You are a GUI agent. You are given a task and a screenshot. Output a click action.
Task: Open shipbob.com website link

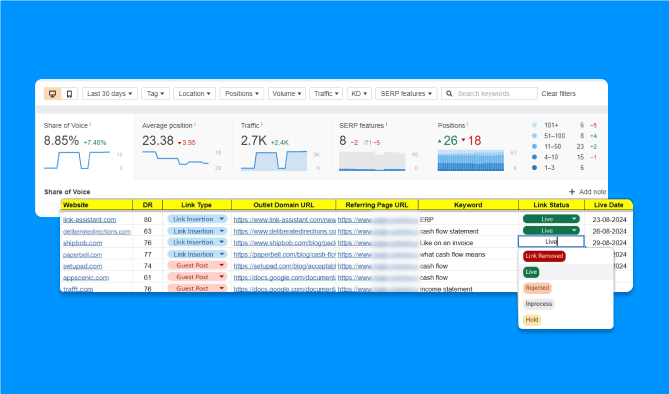pos(83,243)
